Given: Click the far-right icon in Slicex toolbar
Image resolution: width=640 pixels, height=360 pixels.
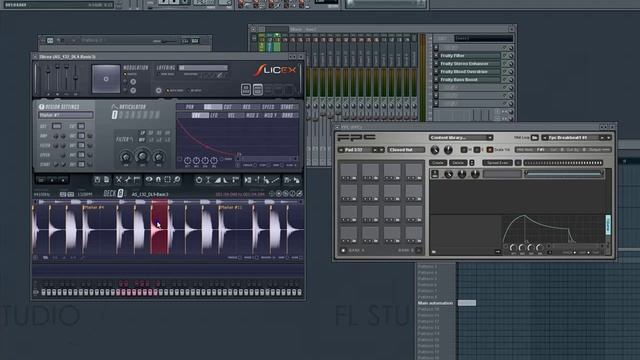Looking at the screenshot, I should pyautogui.click(x=297, y=180).
